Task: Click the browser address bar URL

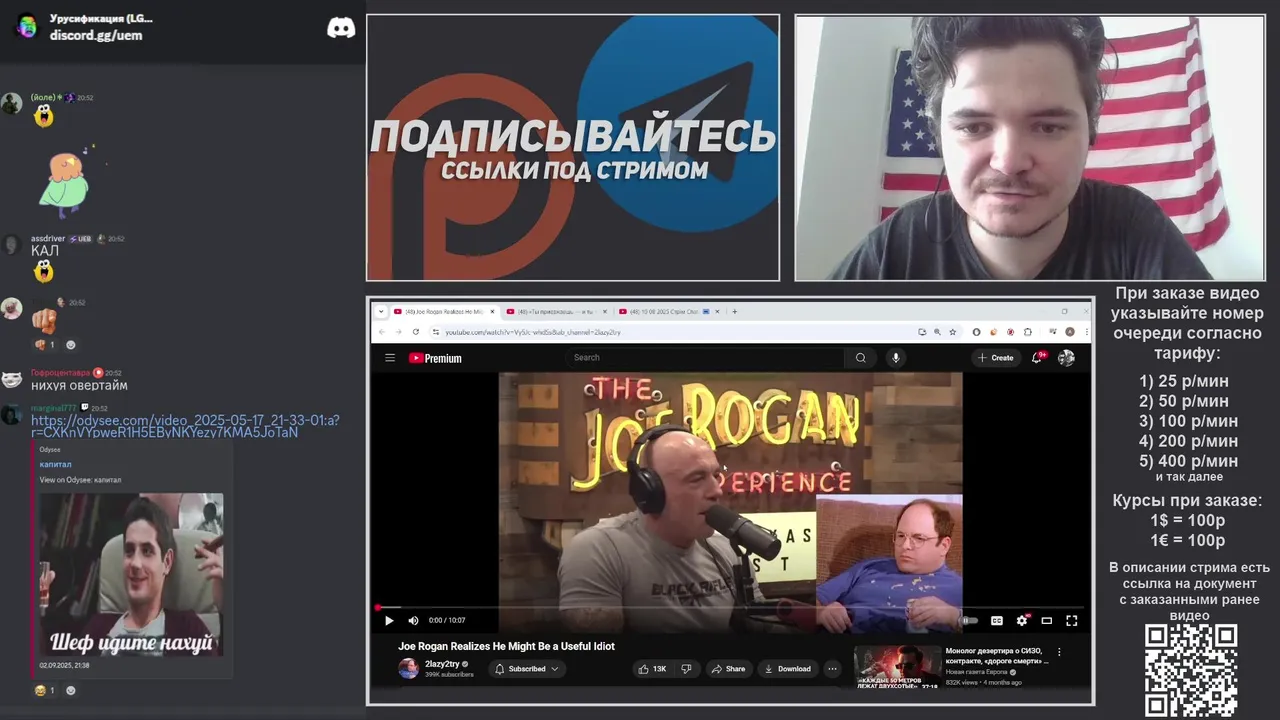Action: [x=533, y=331]
